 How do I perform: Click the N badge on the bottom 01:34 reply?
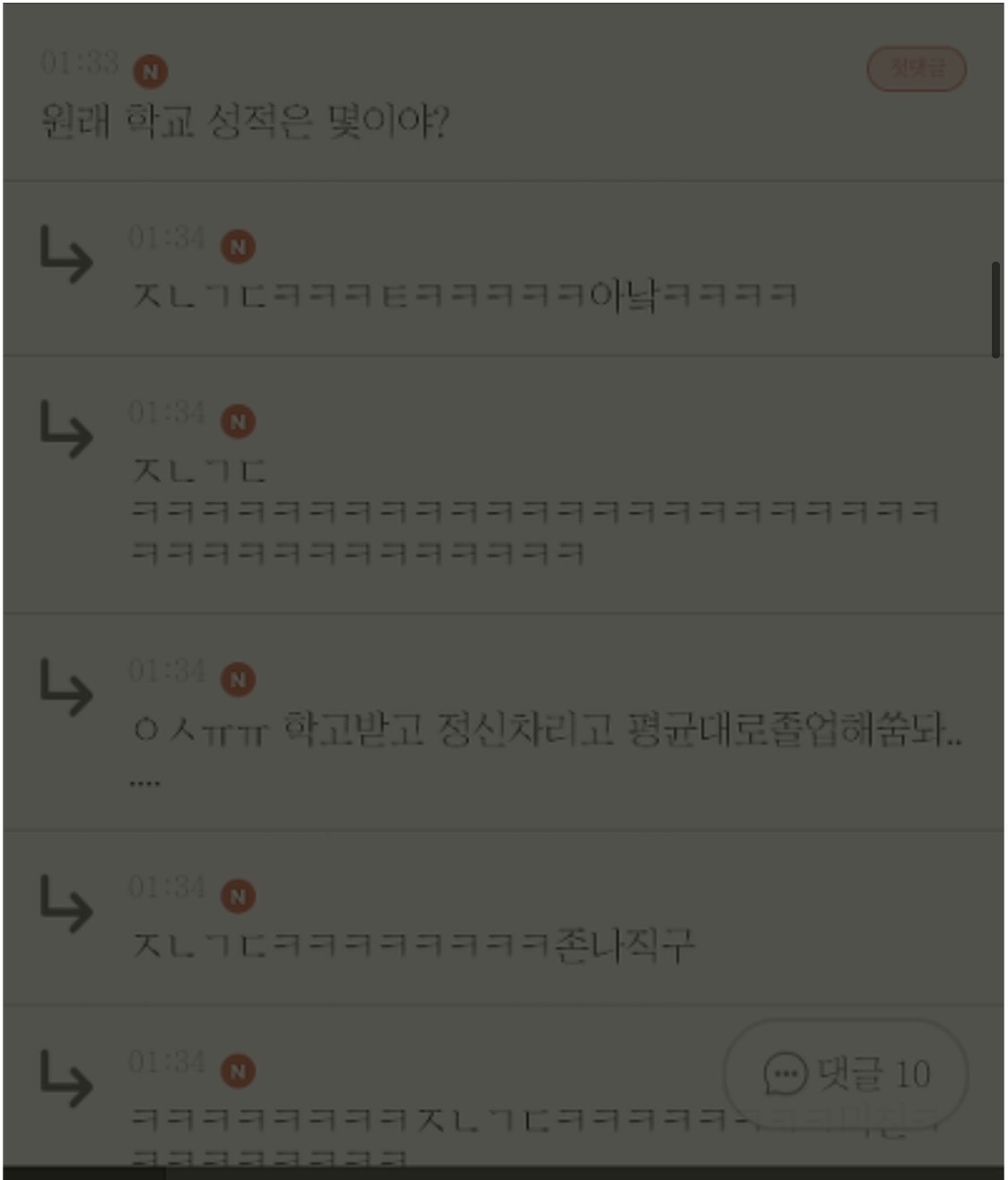point(238,1071)
